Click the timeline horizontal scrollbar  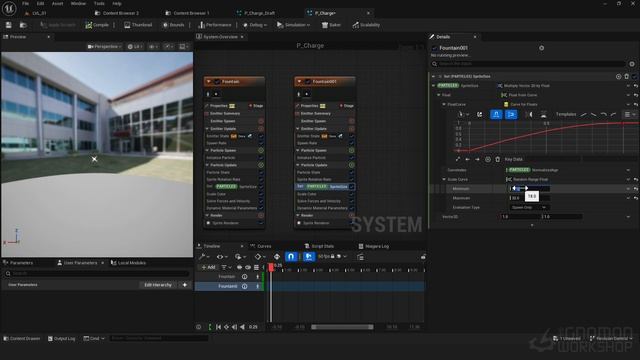(342, 327)
